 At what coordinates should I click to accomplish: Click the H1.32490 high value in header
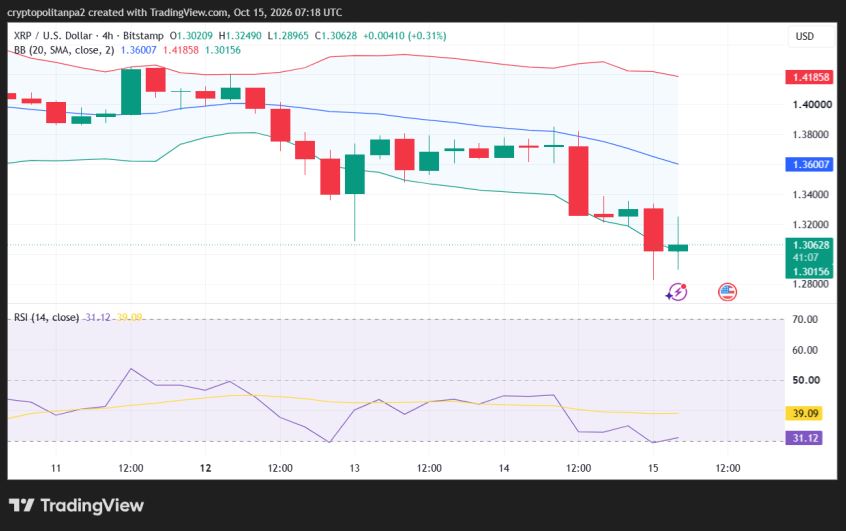[240, 36]
